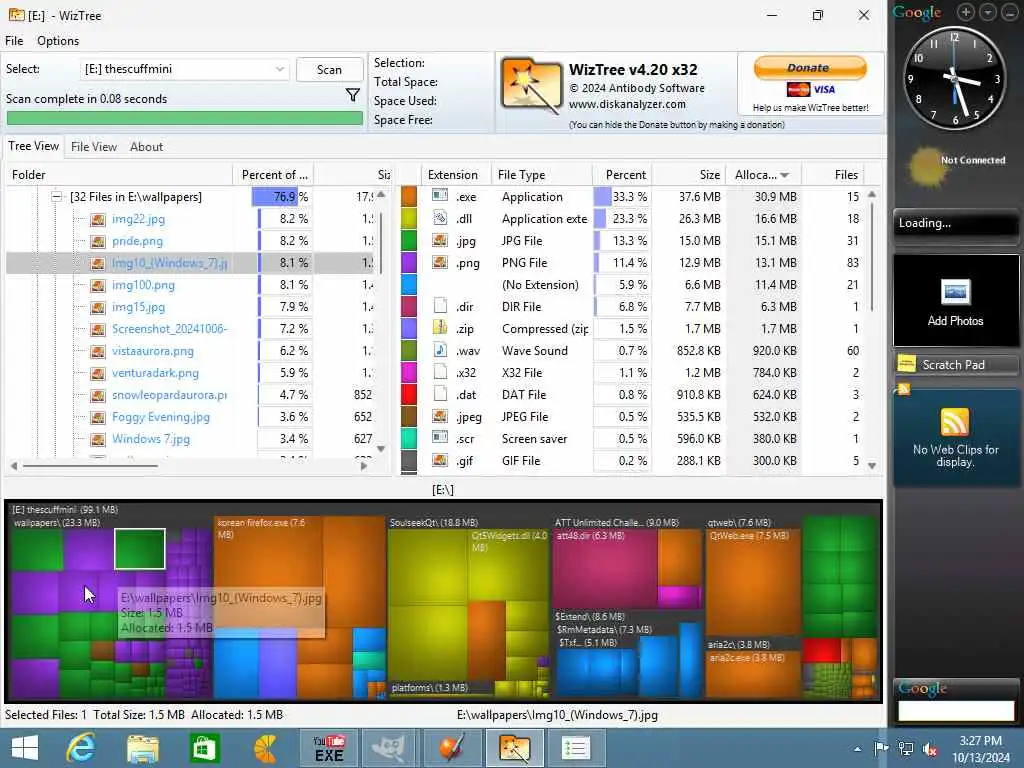Screen dimensions: 1024x768
Task: Click the .exe extension icon
Action: 440,196
